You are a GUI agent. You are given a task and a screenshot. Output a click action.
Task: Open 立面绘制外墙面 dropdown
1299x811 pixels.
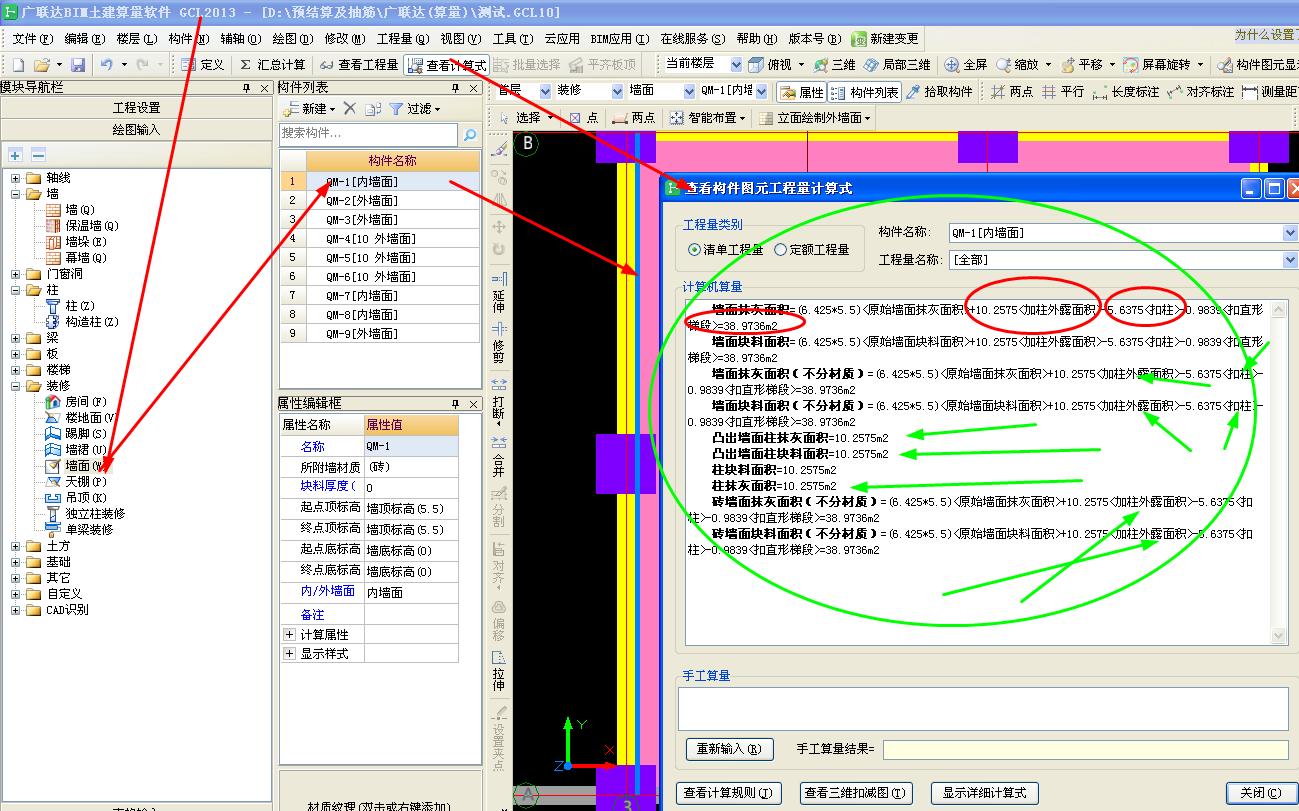coord(815,118)
